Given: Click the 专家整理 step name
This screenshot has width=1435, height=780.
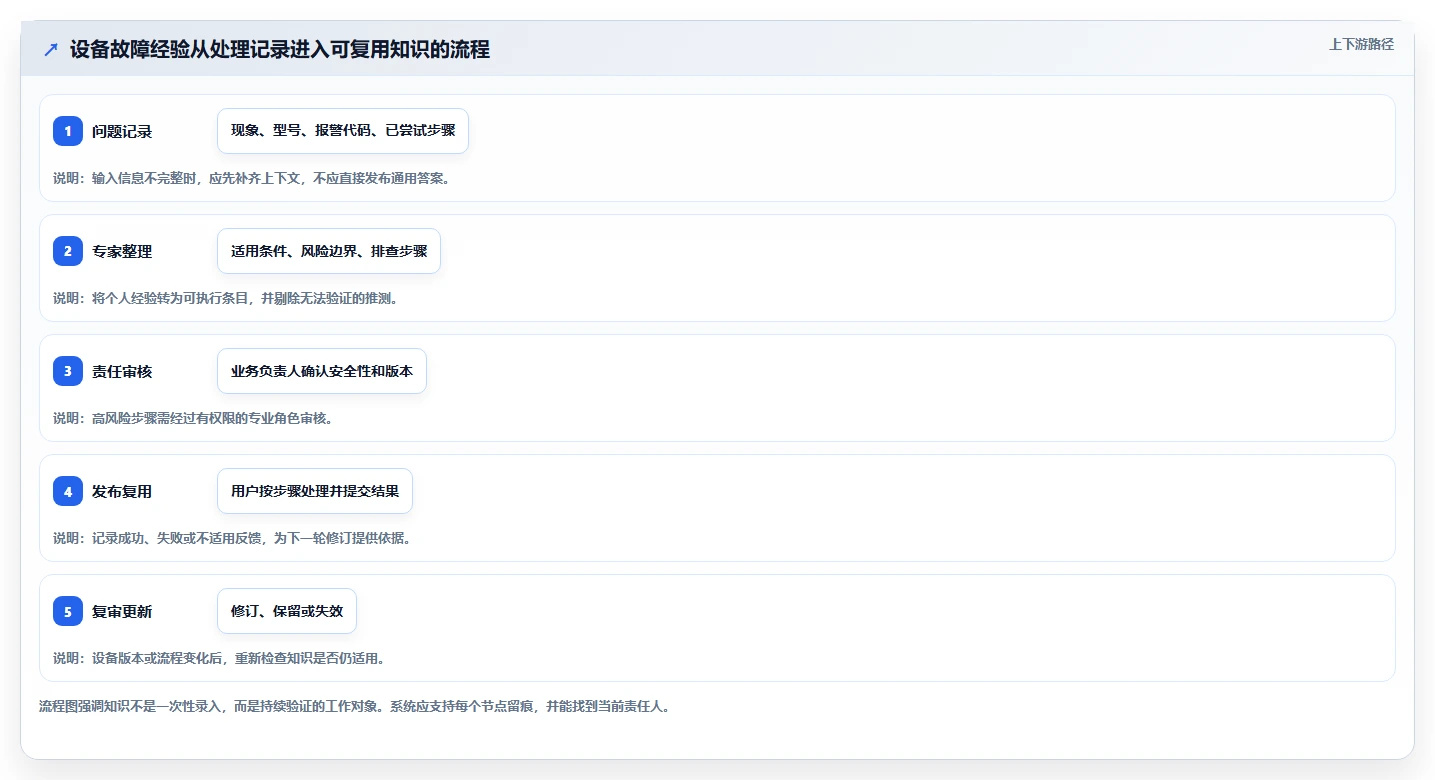Looking at the screenshot, I should [122, 251].
